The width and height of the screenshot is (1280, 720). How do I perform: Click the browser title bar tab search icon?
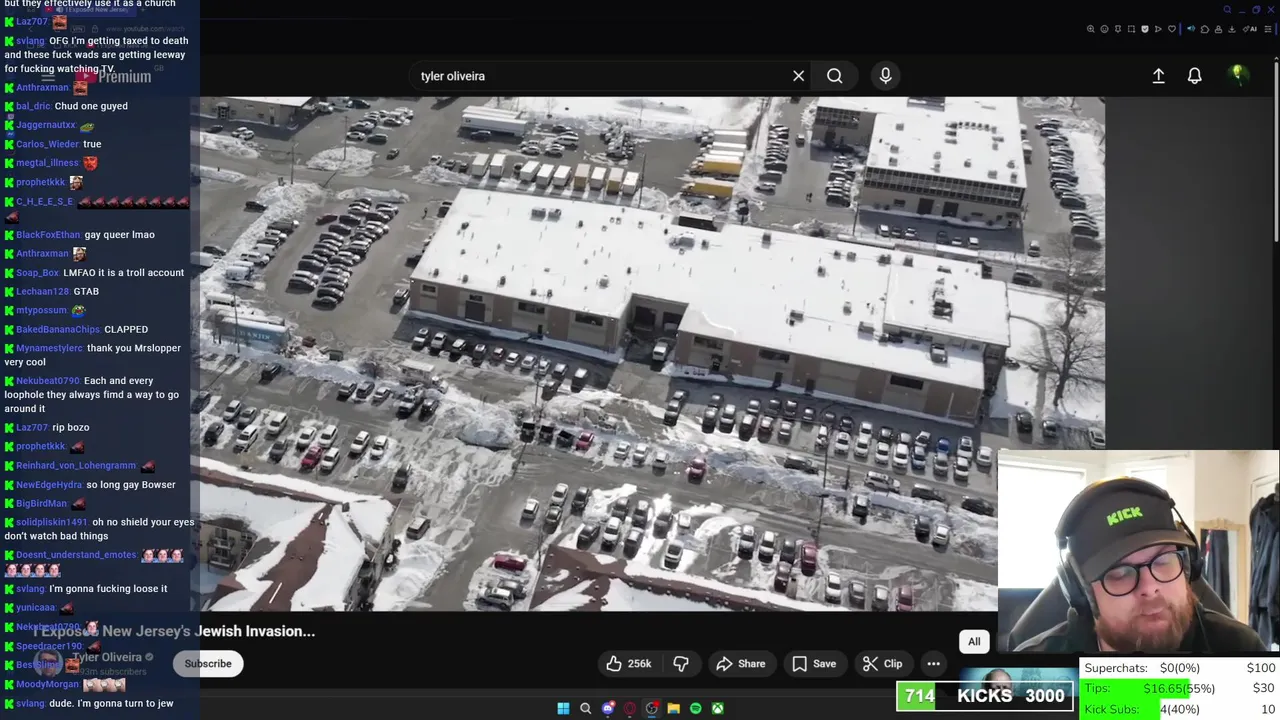(1227, 10)
